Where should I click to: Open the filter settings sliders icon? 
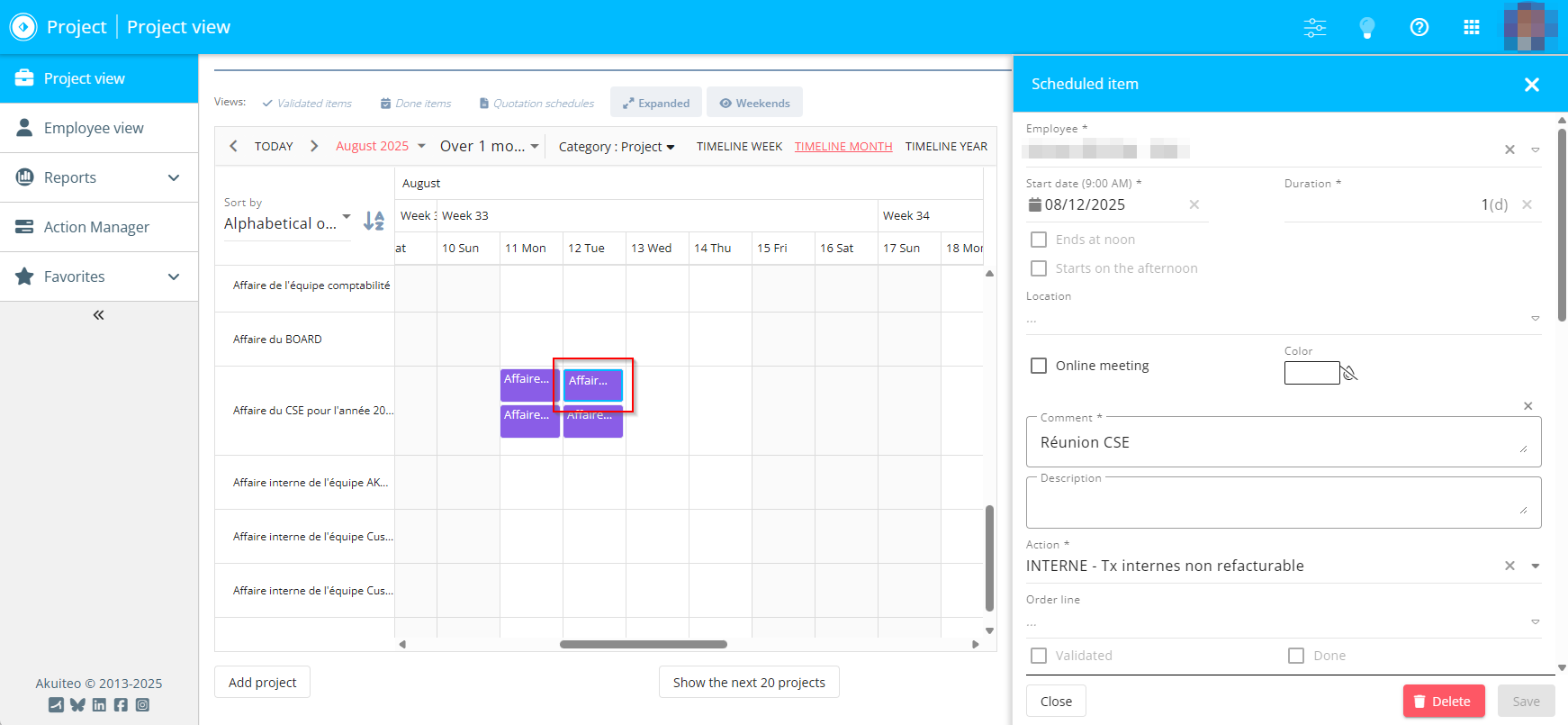point(1314,27)
